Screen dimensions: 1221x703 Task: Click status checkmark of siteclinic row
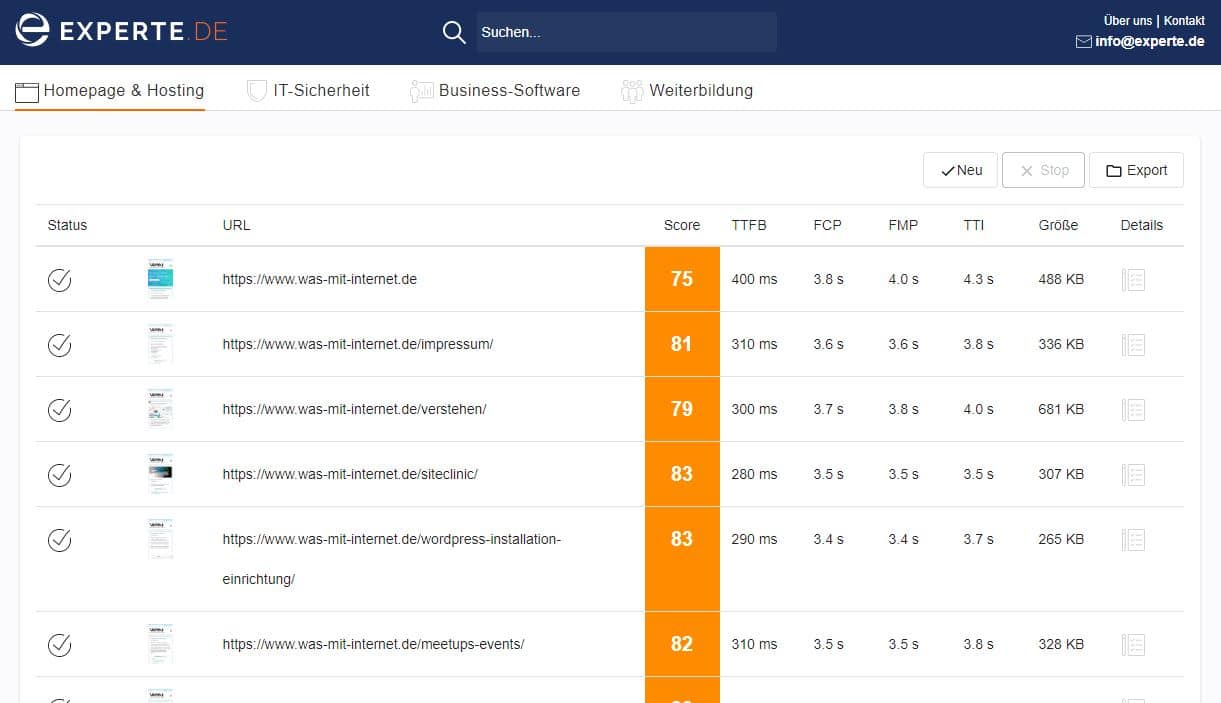click(60, 474)
